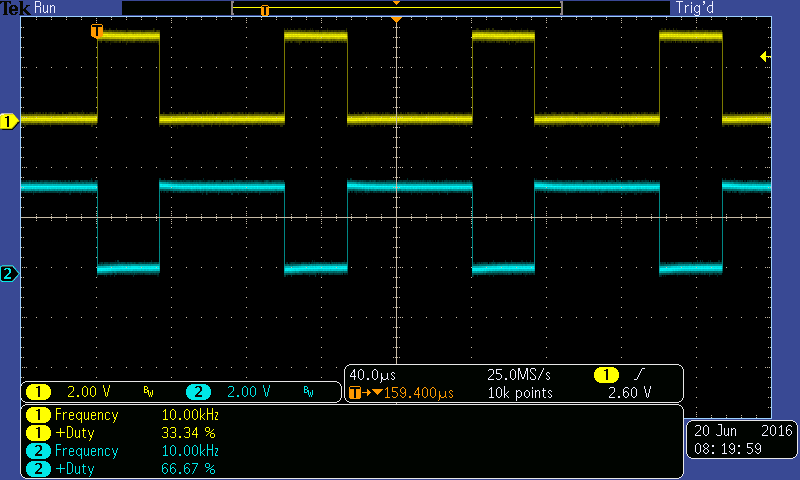The image size is (800, 480).
Task: Click the Tek logo
Action: point(15,8)
